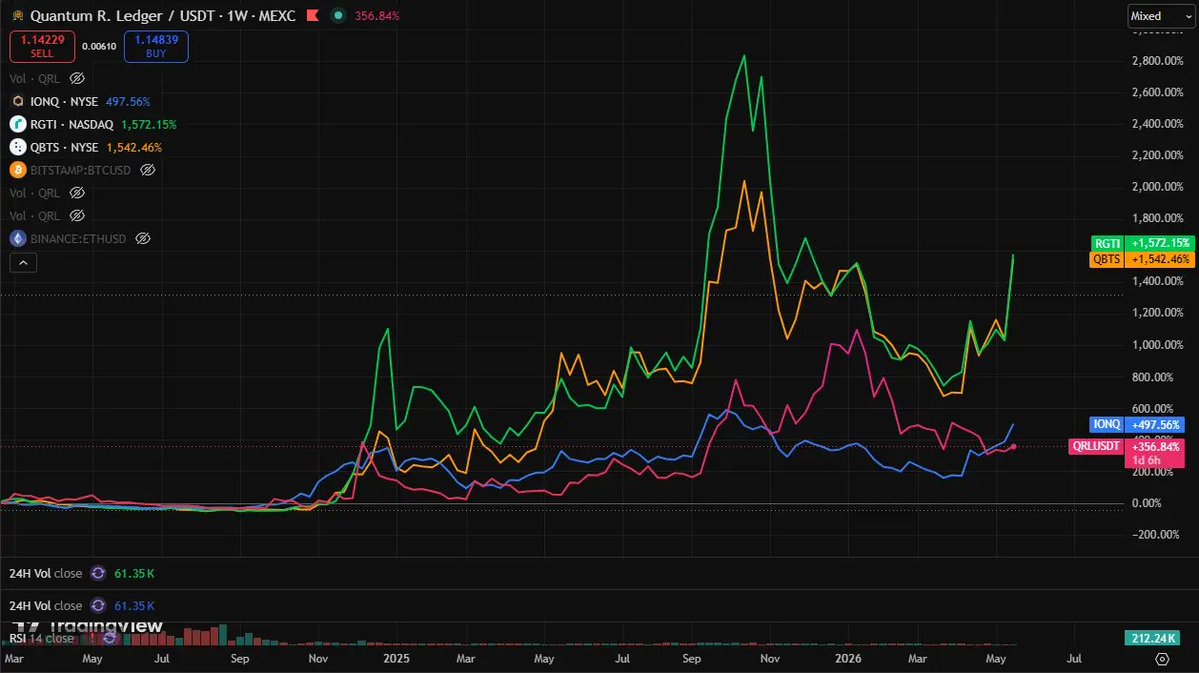Click the 1.14229 SELL button
Screen dimensions: 1199x673
click(x=42, y=46)
